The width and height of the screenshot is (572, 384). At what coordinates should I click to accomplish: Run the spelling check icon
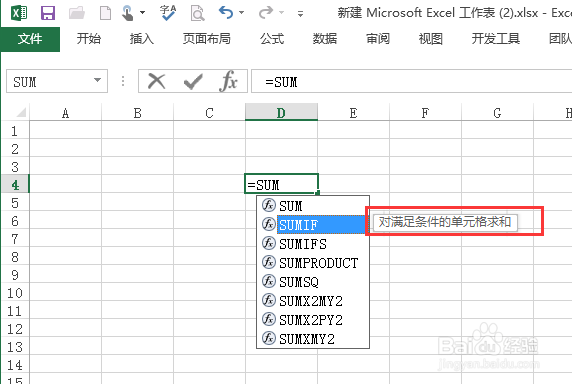pos(168,13)
